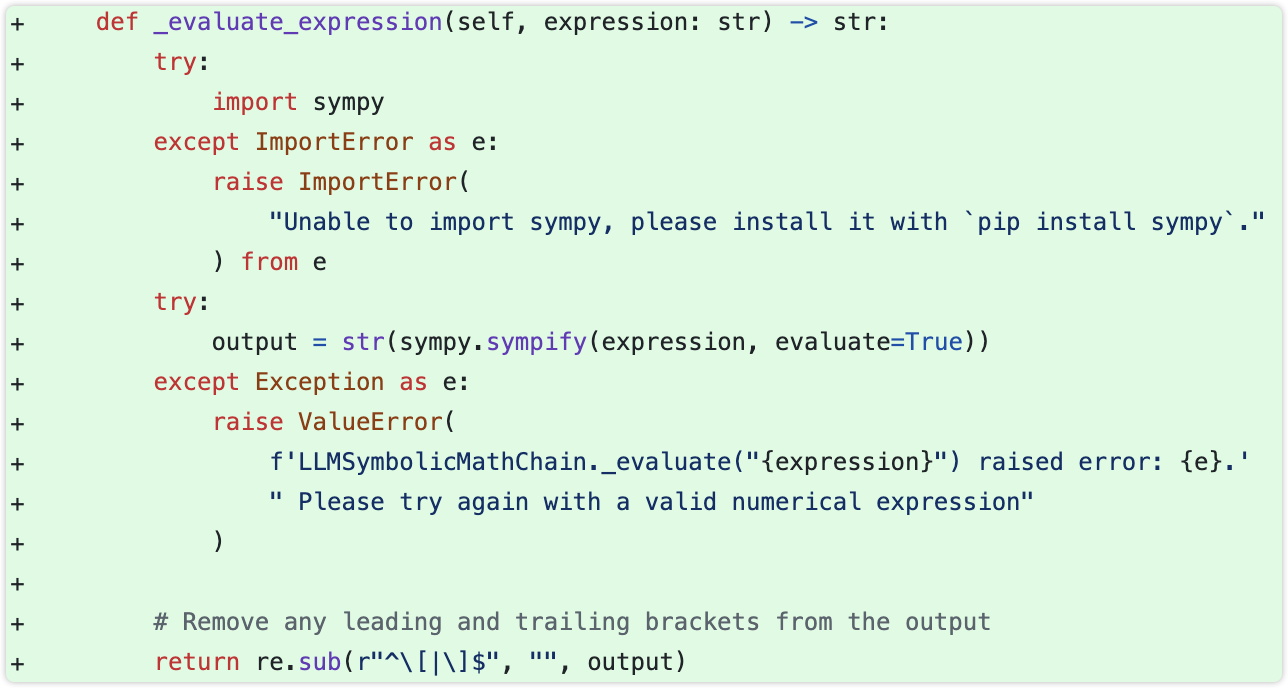Image resolution: width=1288 pixels, height=688 pixels.
Task: Click the 'from e' clause
Action: pyautogui.click(x=284, y=262)
